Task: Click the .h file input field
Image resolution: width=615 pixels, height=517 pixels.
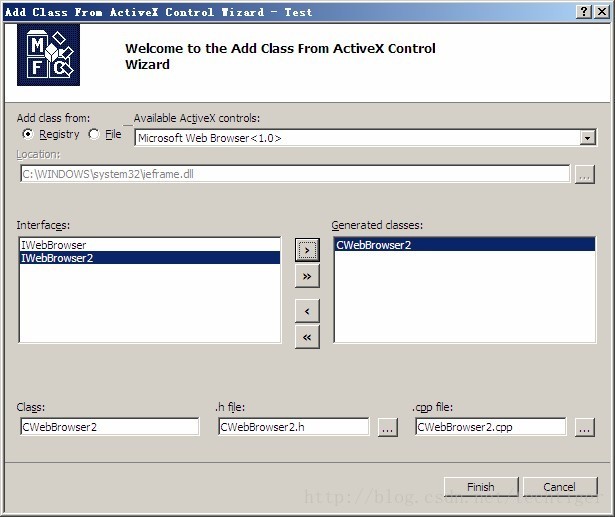Action: point(293,427)
